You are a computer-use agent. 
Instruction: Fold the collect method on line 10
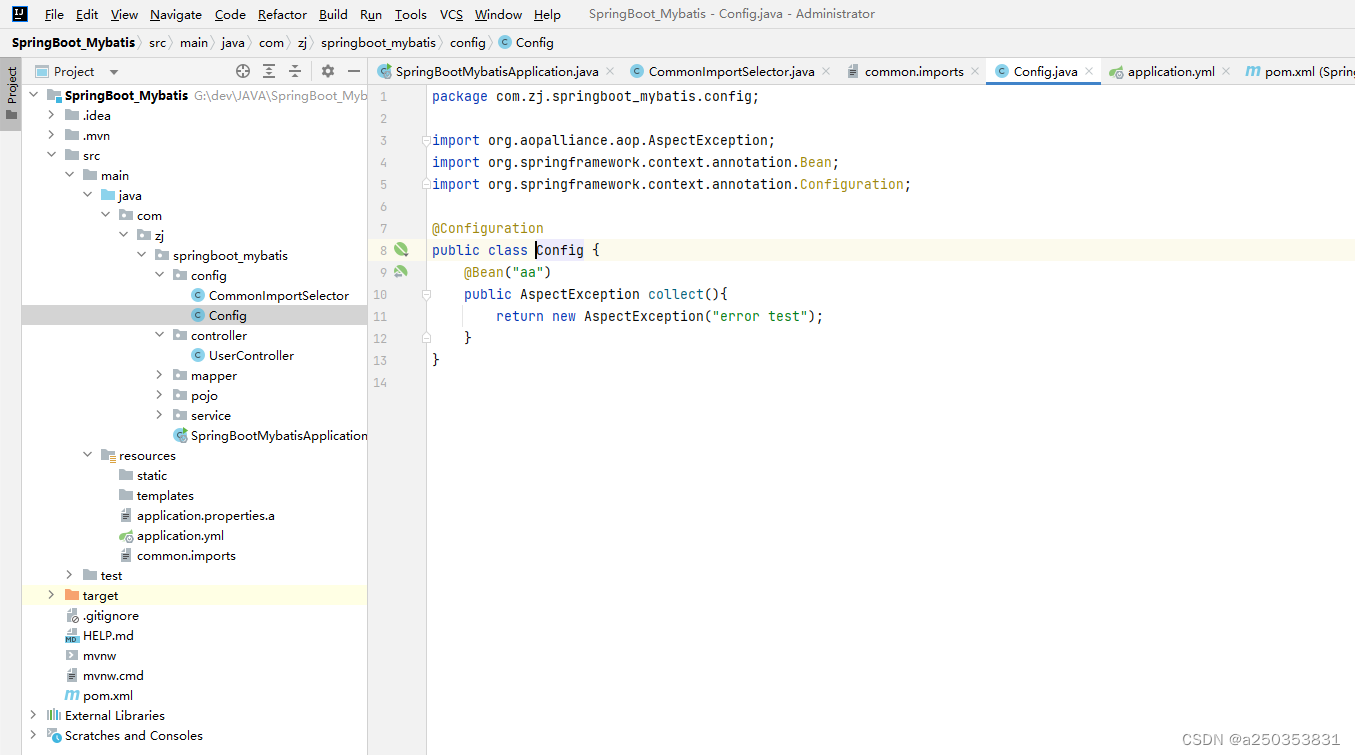pos(426,294)
